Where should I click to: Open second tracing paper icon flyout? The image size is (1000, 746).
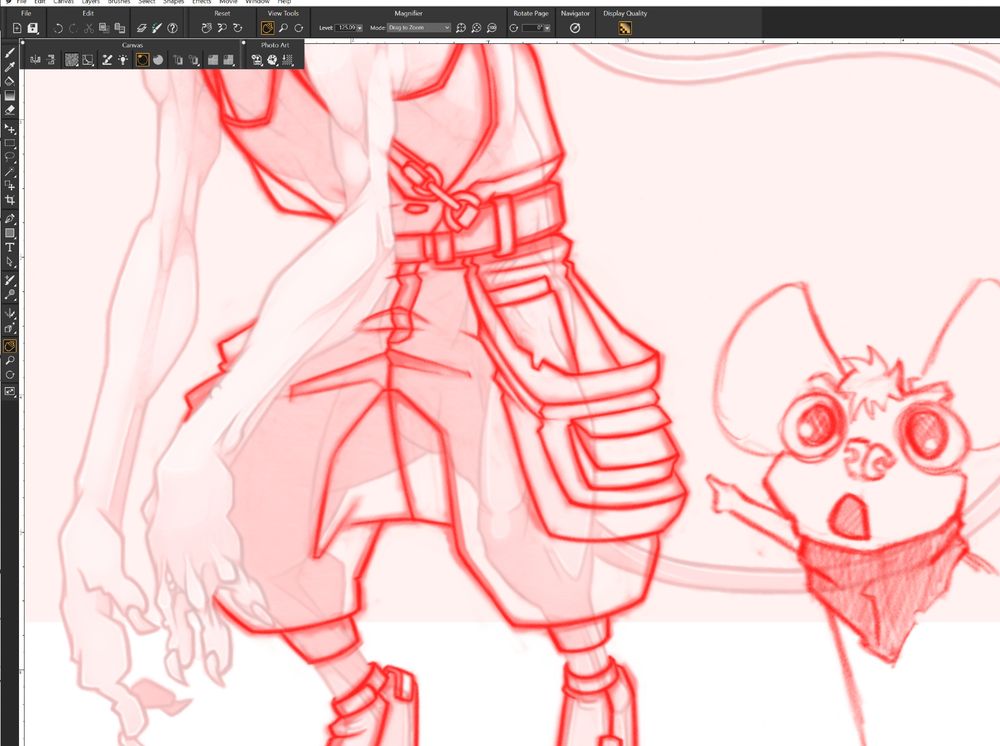click(x=194, y=60)
